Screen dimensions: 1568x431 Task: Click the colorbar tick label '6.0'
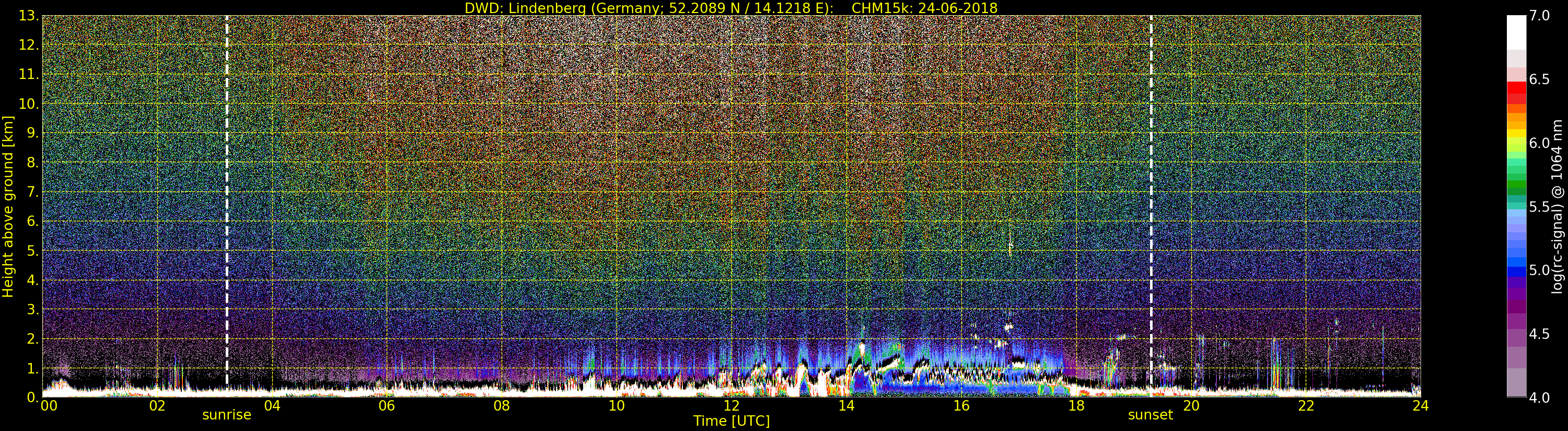coord(1539,143)
